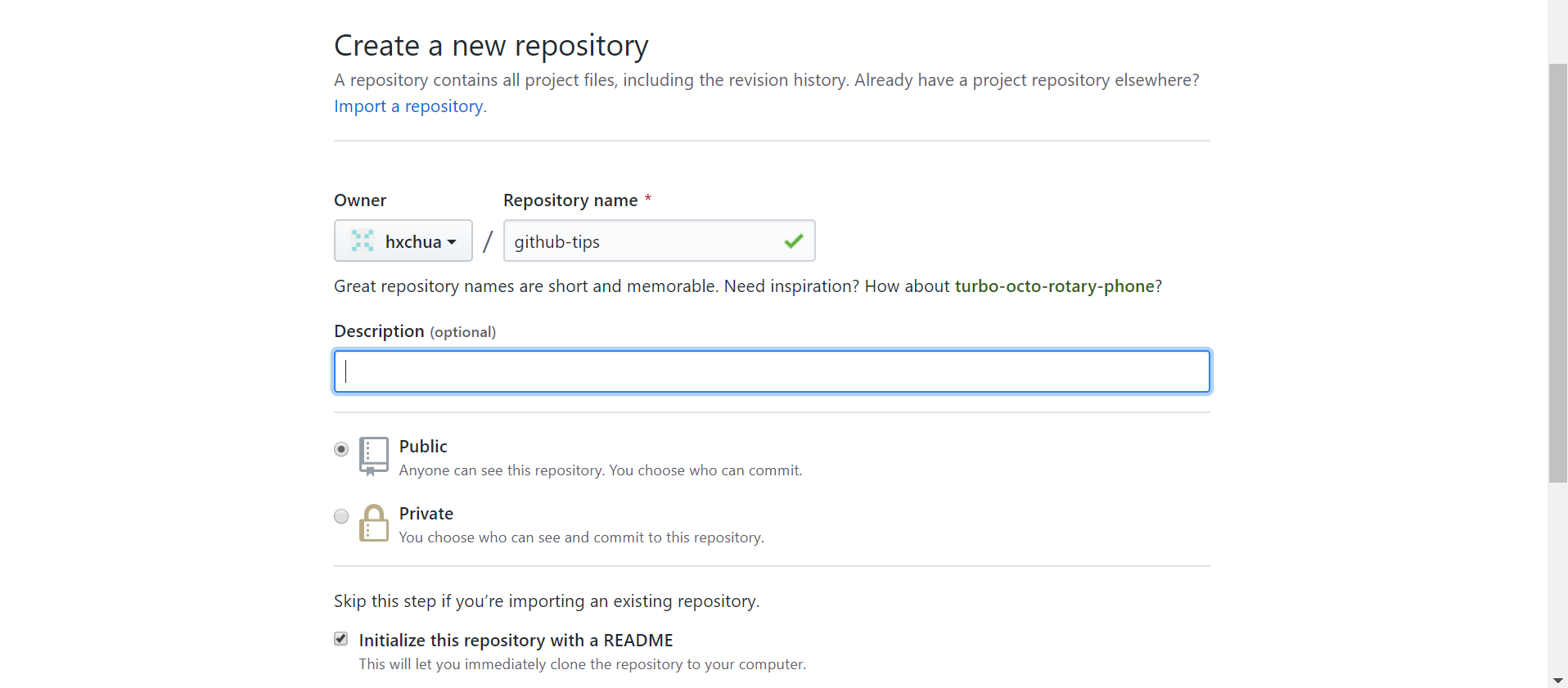
Task: Click the Description input field
Action: [x=772, y=371]
